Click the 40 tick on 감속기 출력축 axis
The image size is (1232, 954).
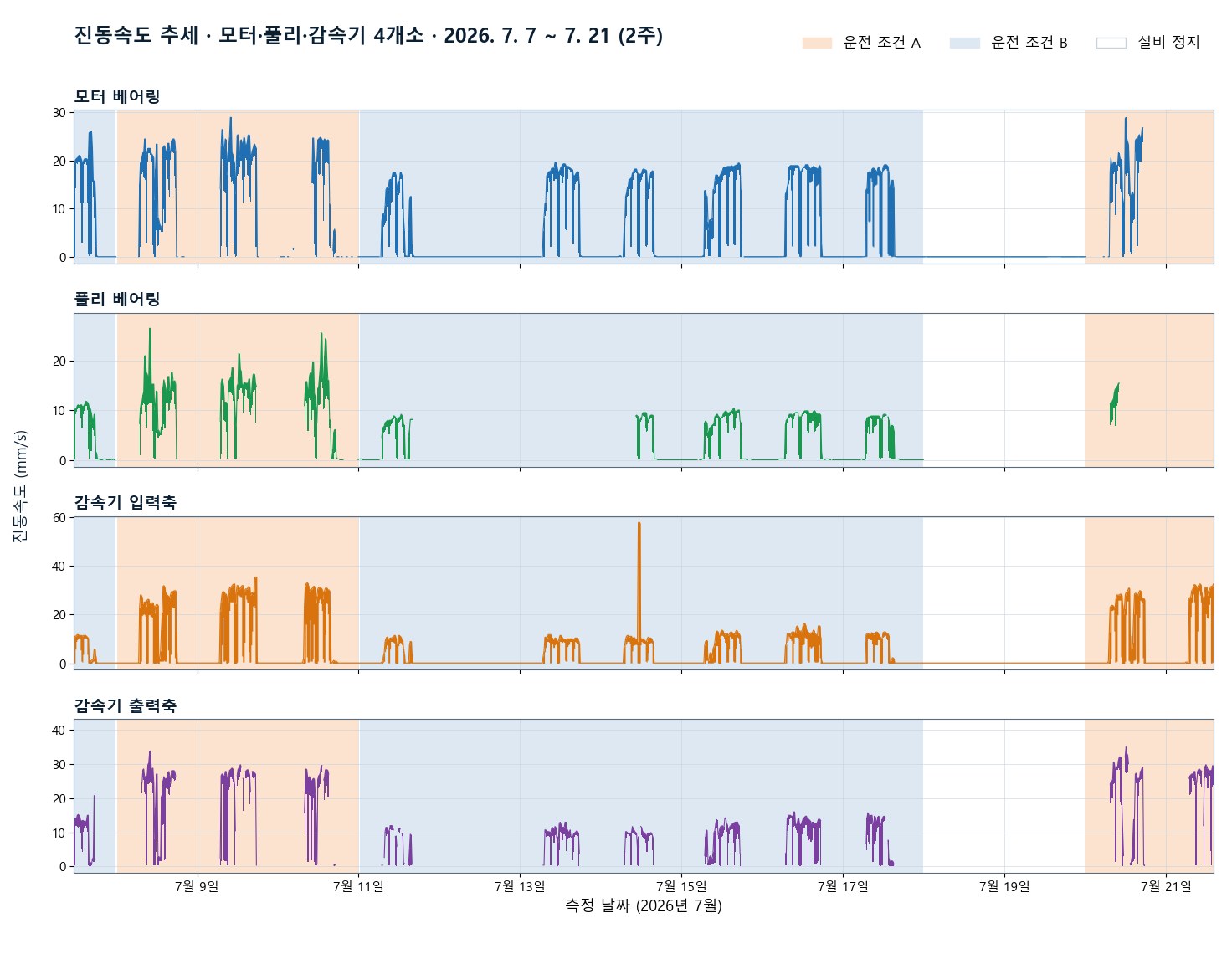click(59, 731)
